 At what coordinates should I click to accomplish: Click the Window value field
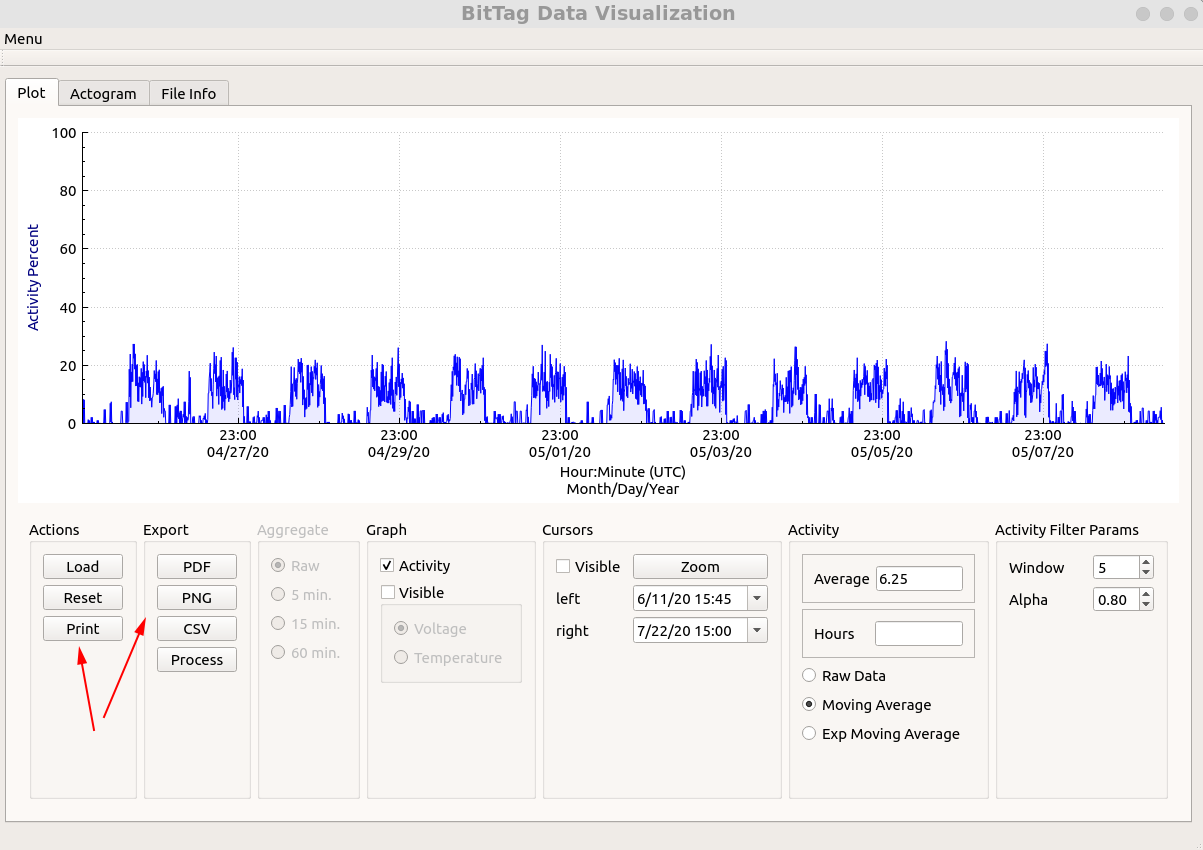coord(1116,567)
